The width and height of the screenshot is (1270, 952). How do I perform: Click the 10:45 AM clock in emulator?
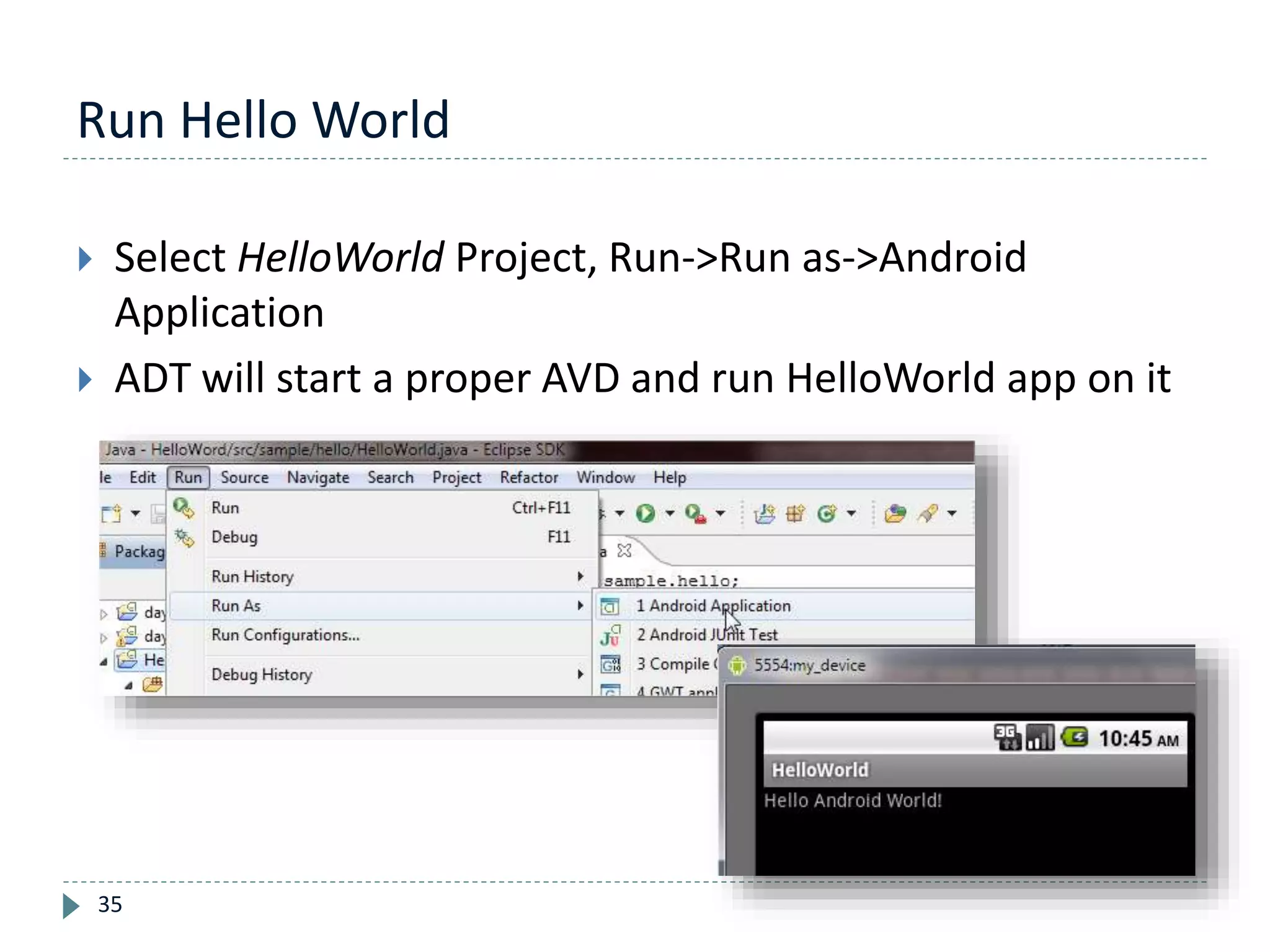pyautogui.click(x=1139, y=739)
